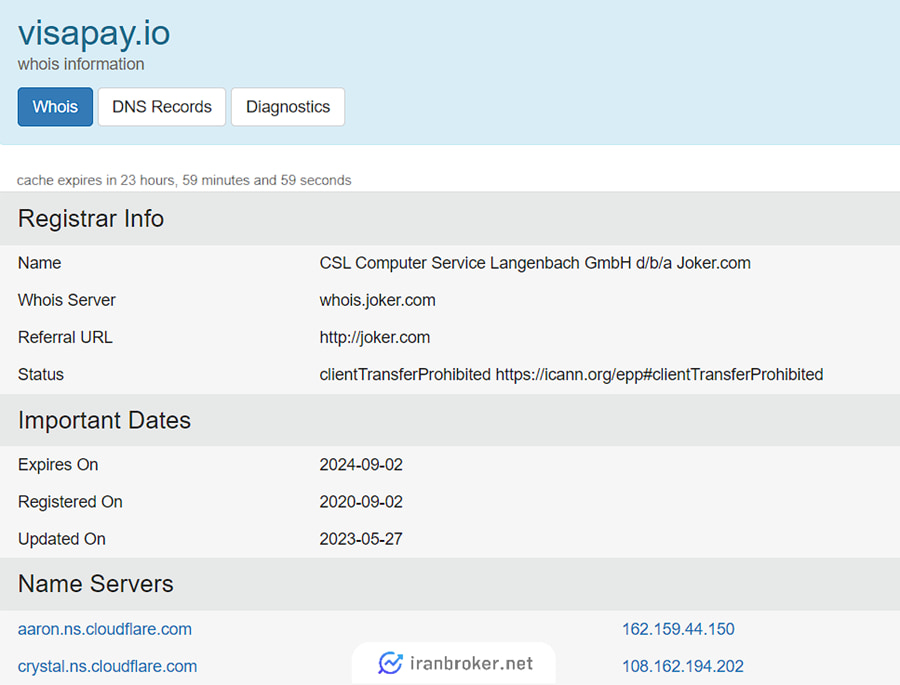Click the cache expires notice text
This screenshot has width=900, height=685.
[x=184, y=180]
